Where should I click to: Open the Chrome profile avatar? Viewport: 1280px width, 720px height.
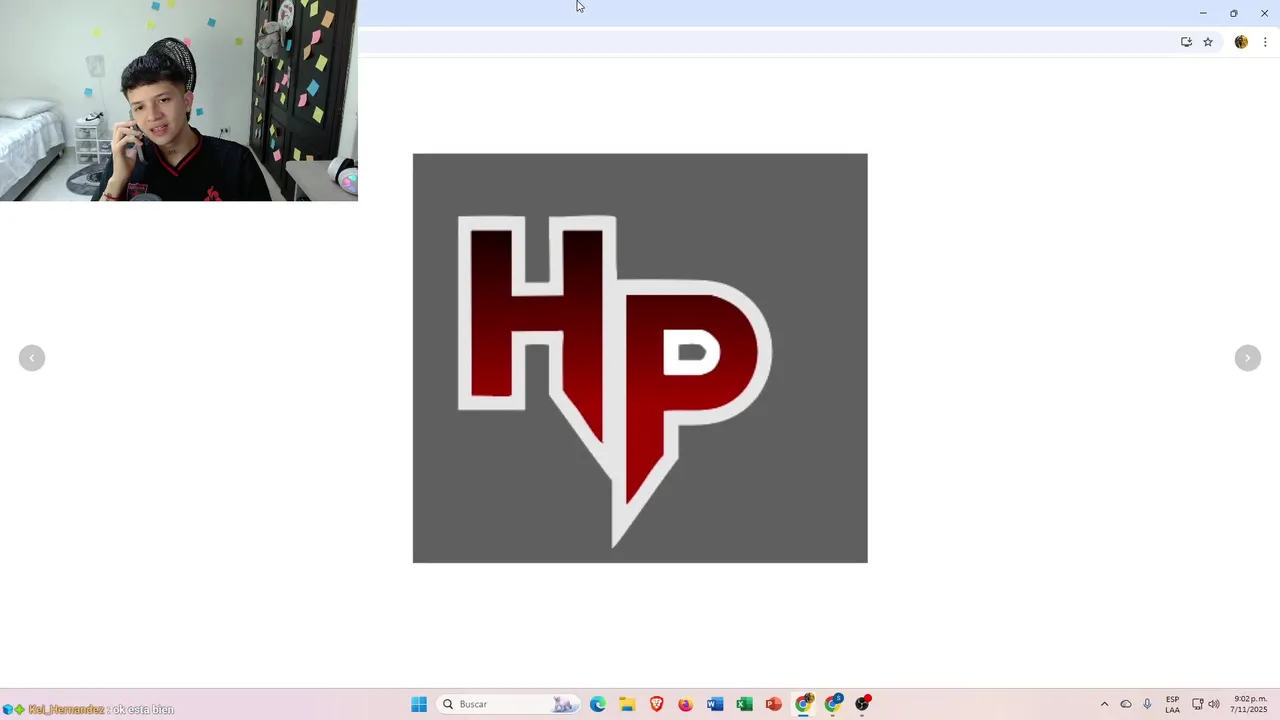point(1241,42)
